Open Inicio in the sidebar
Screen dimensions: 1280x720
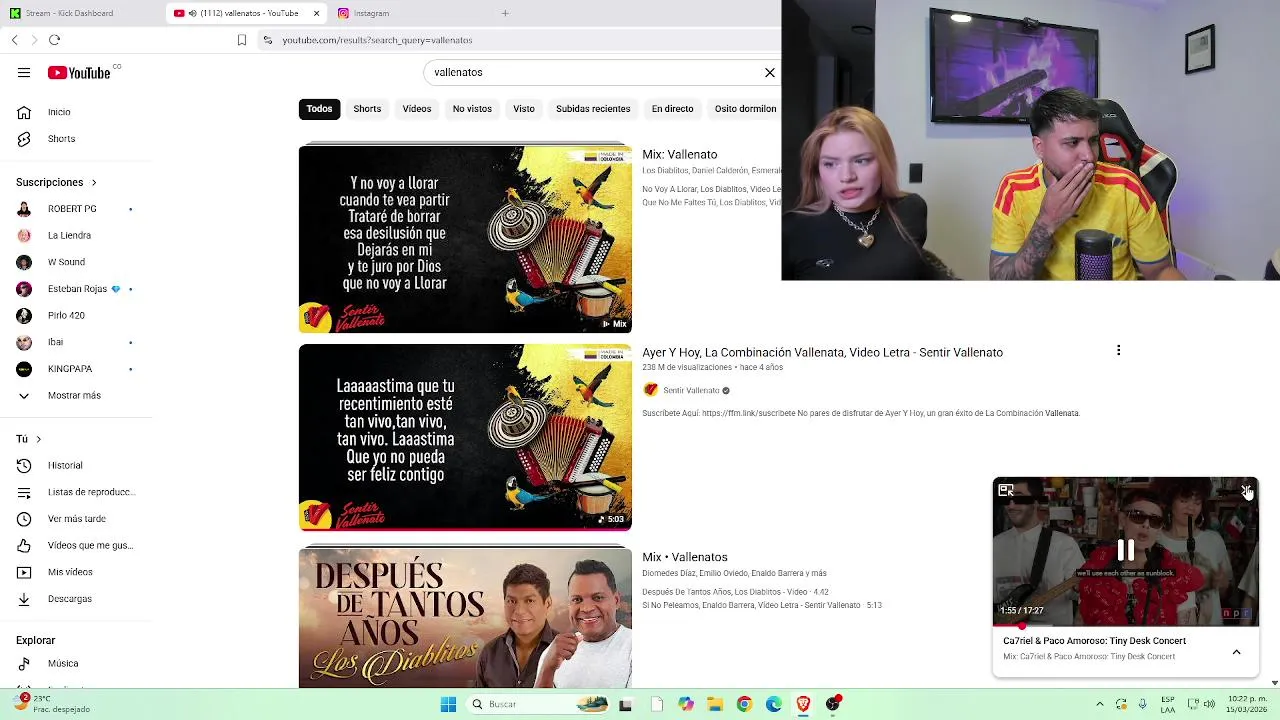pyautogui.click(x=59, y=112)
